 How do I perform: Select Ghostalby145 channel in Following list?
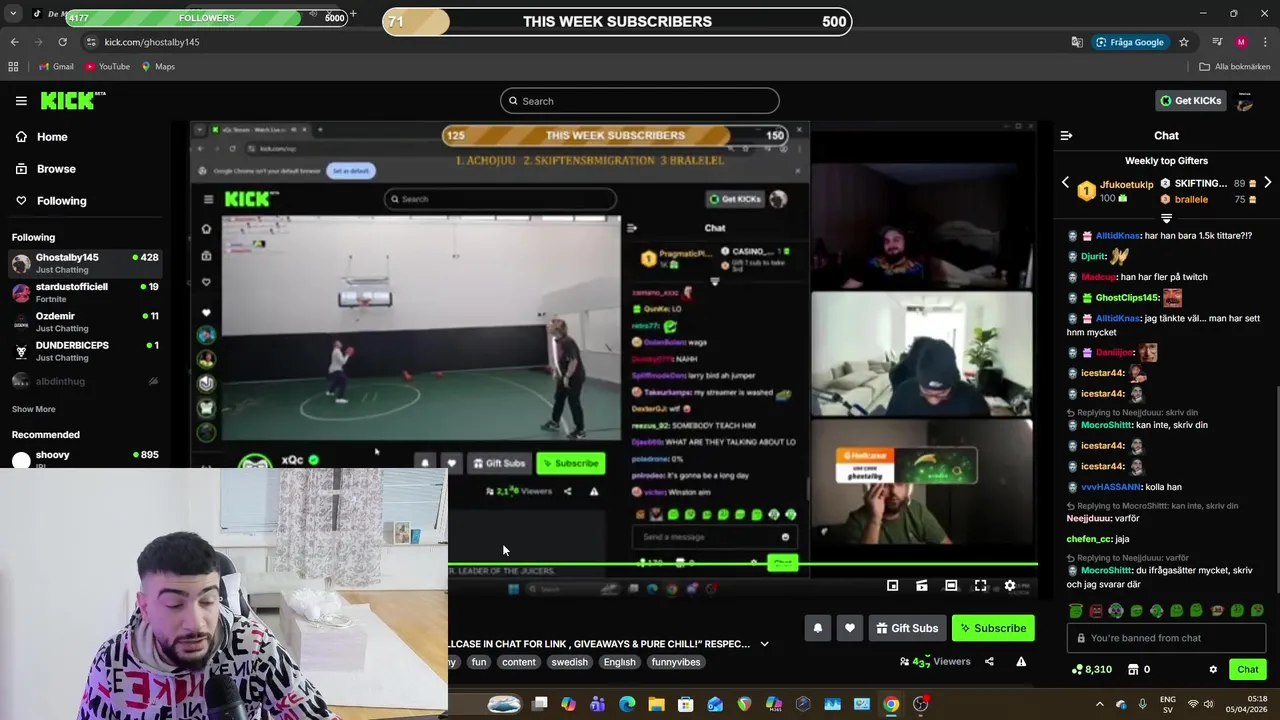point(84,263)
